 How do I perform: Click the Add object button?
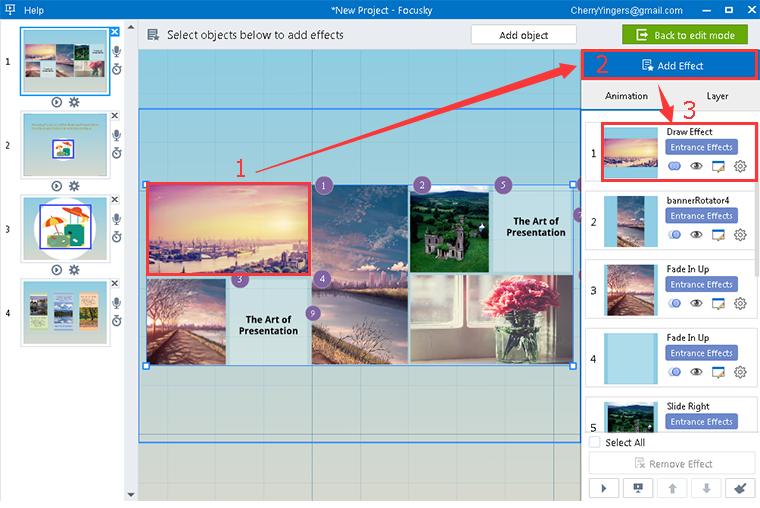pyautogui.click(x=523, y=35)
